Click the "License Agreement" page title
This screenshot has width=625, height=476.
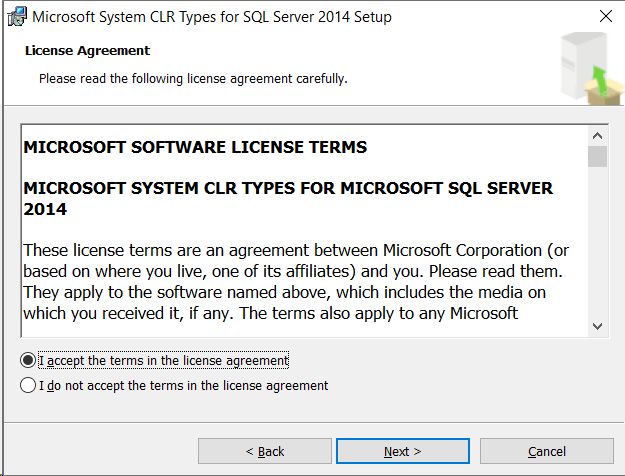point(87,51)
